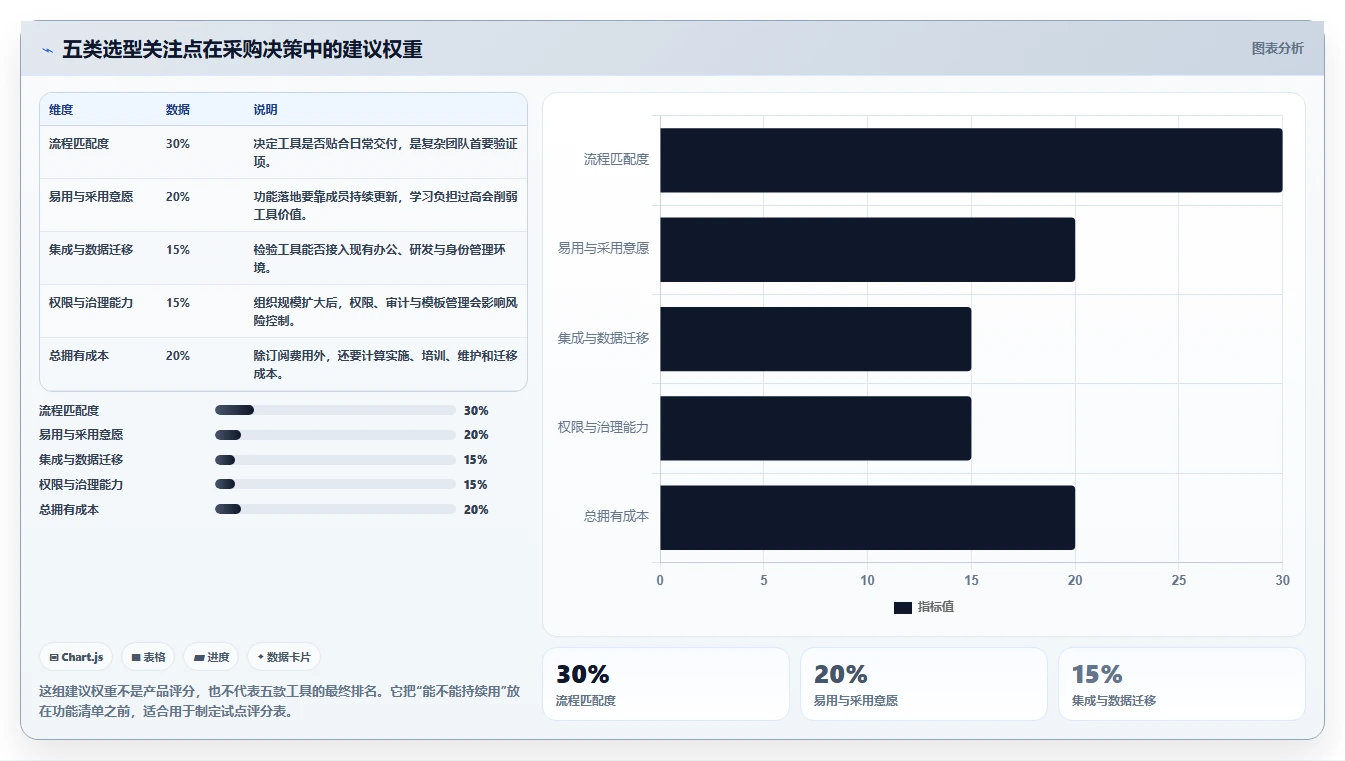
Task: Click the 总拥有成本 y-axis label on the chart
Action: point(616,517)
